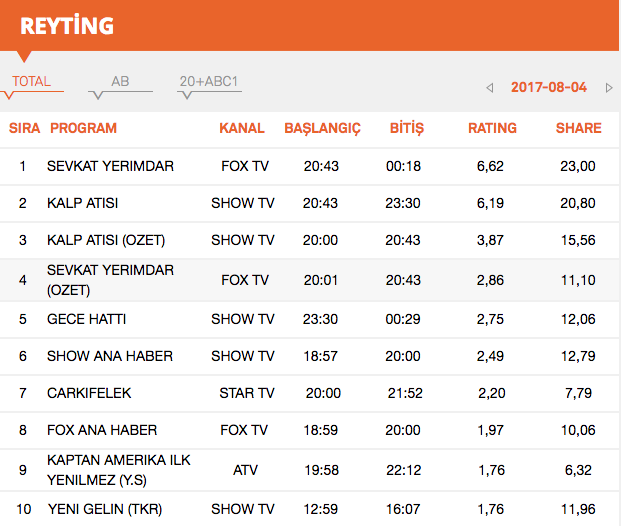This screenshot has height=526, width=621.
Task: Click the CARKIFELEK program entry
Action: (x=89, y=393)
